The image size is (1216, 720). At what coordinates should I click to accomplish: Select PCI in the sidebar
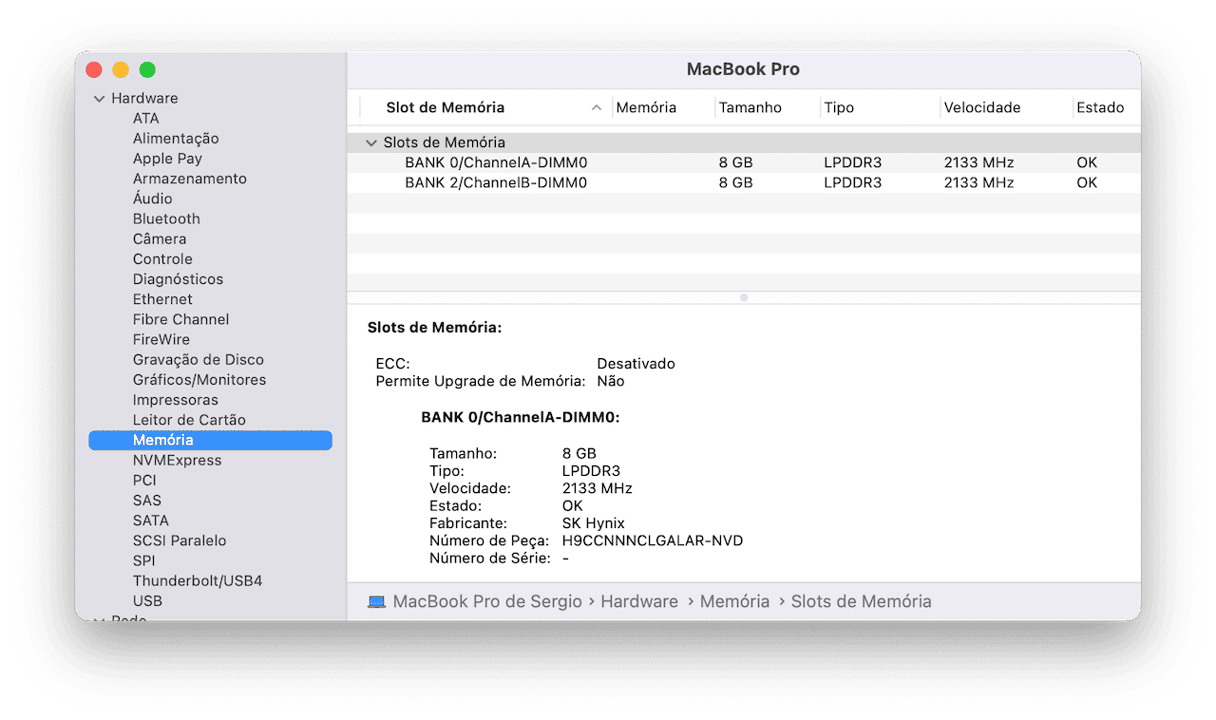(145, 480)
